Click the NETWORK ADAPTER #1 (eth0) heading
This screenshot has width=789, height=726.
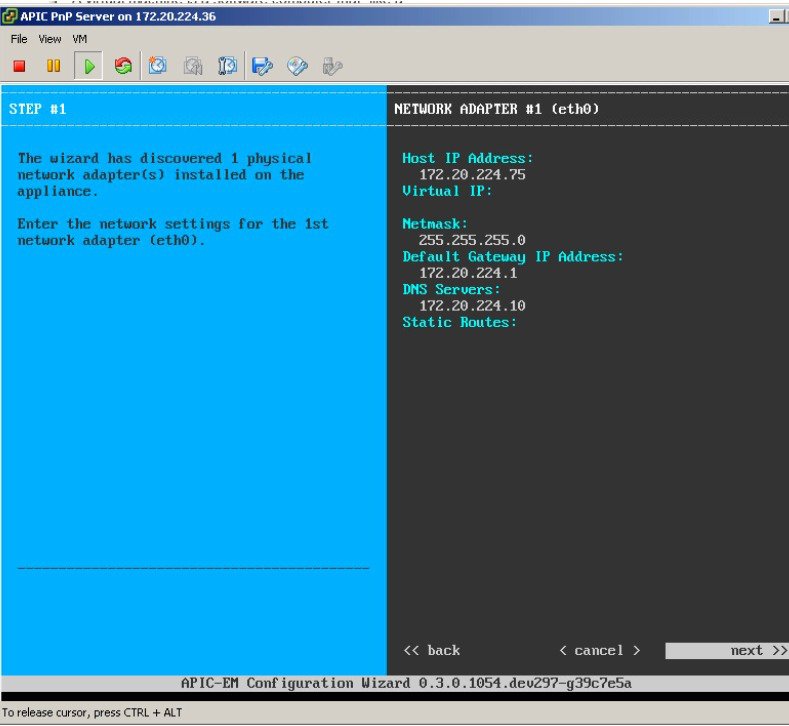pyautogui.click(x=497, y=109)
